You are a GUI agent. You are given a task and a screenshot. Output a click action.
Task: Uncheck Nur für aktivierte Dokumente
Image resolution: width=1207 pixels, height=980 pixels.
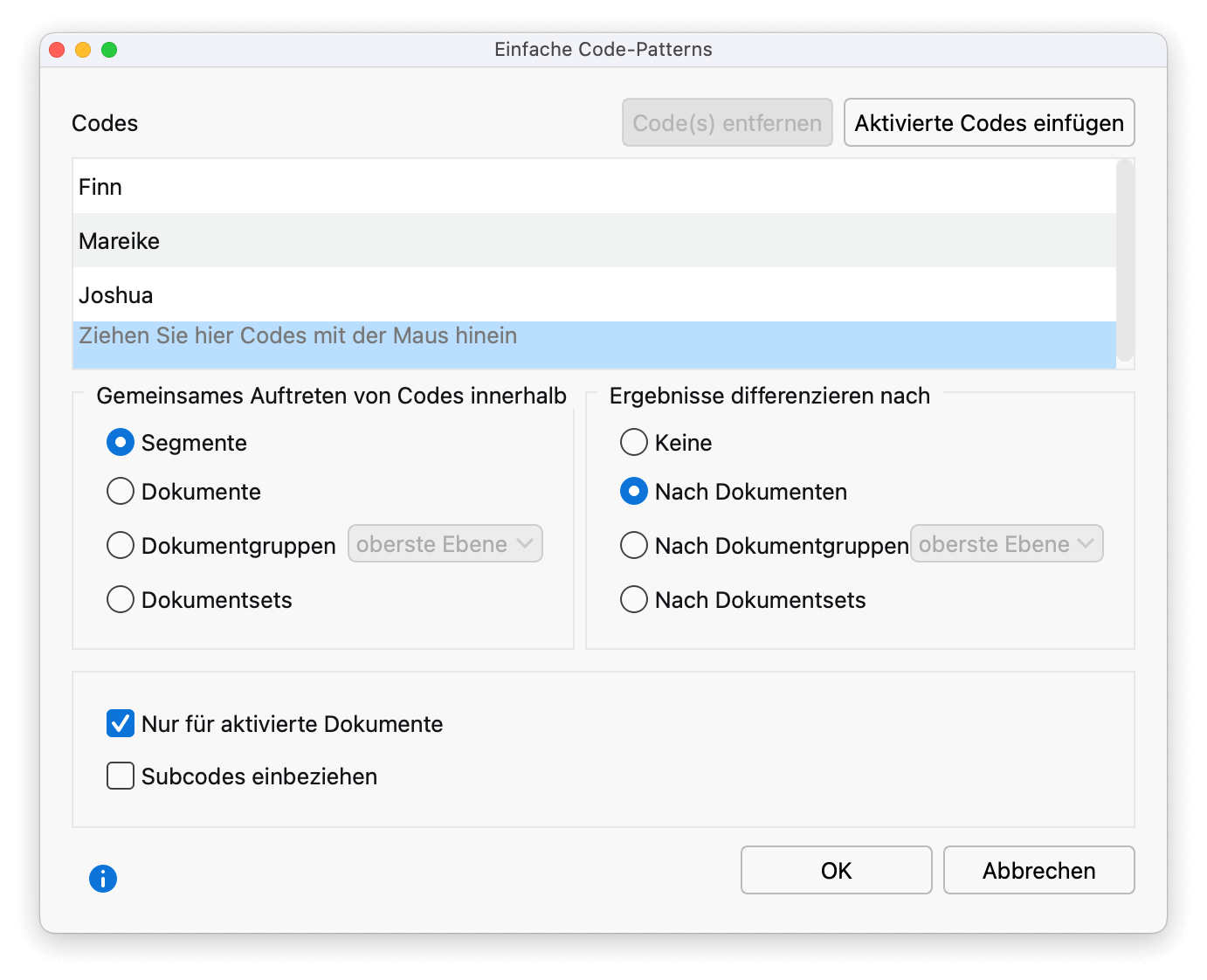(x=121, y=724)
